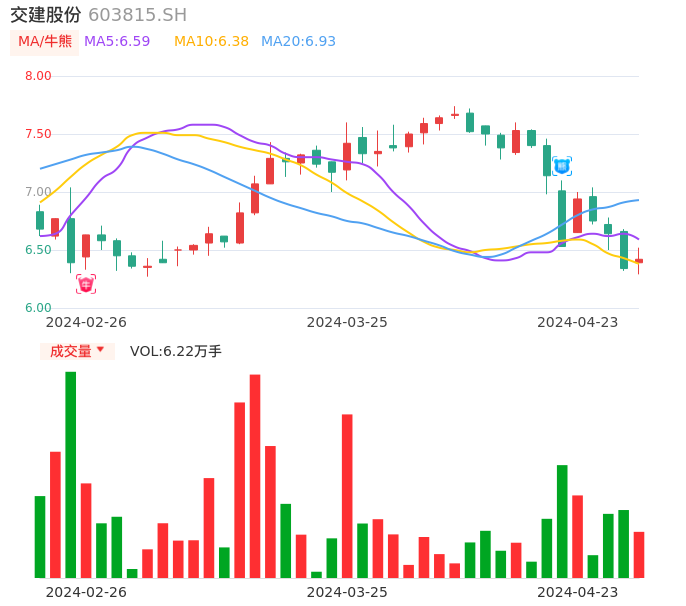Toggle the MA/牛熊 indicator button
The height and width of the screenshot is (606, 686).
pyautogui.click(x=45, y=42)
